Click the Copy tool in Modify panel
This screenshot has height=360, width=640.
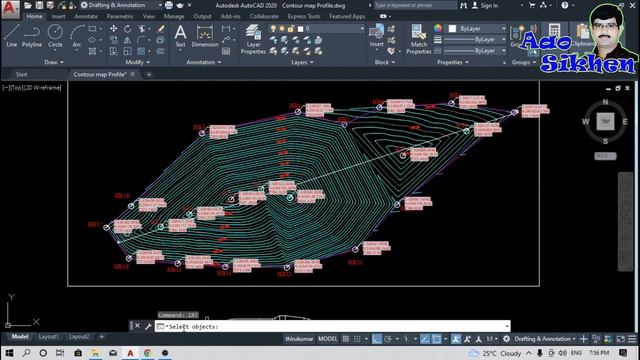[x=113, y=40]
